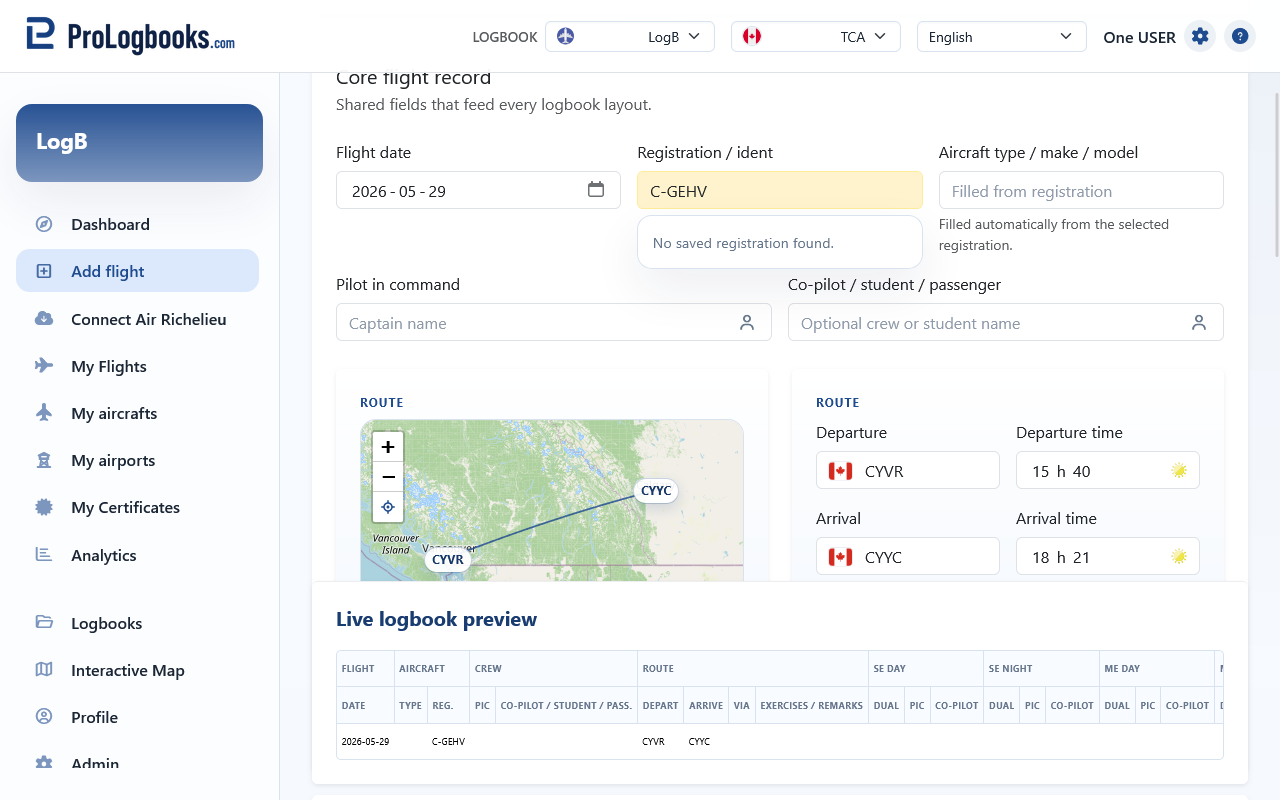The image size is (1280, 800).
Task: Open Logbooks in sidebar
Action: point(137,623)
